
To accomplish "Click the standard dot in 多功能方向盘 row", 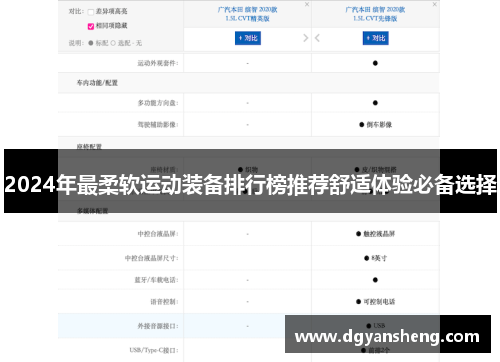I will click(375, 103).
